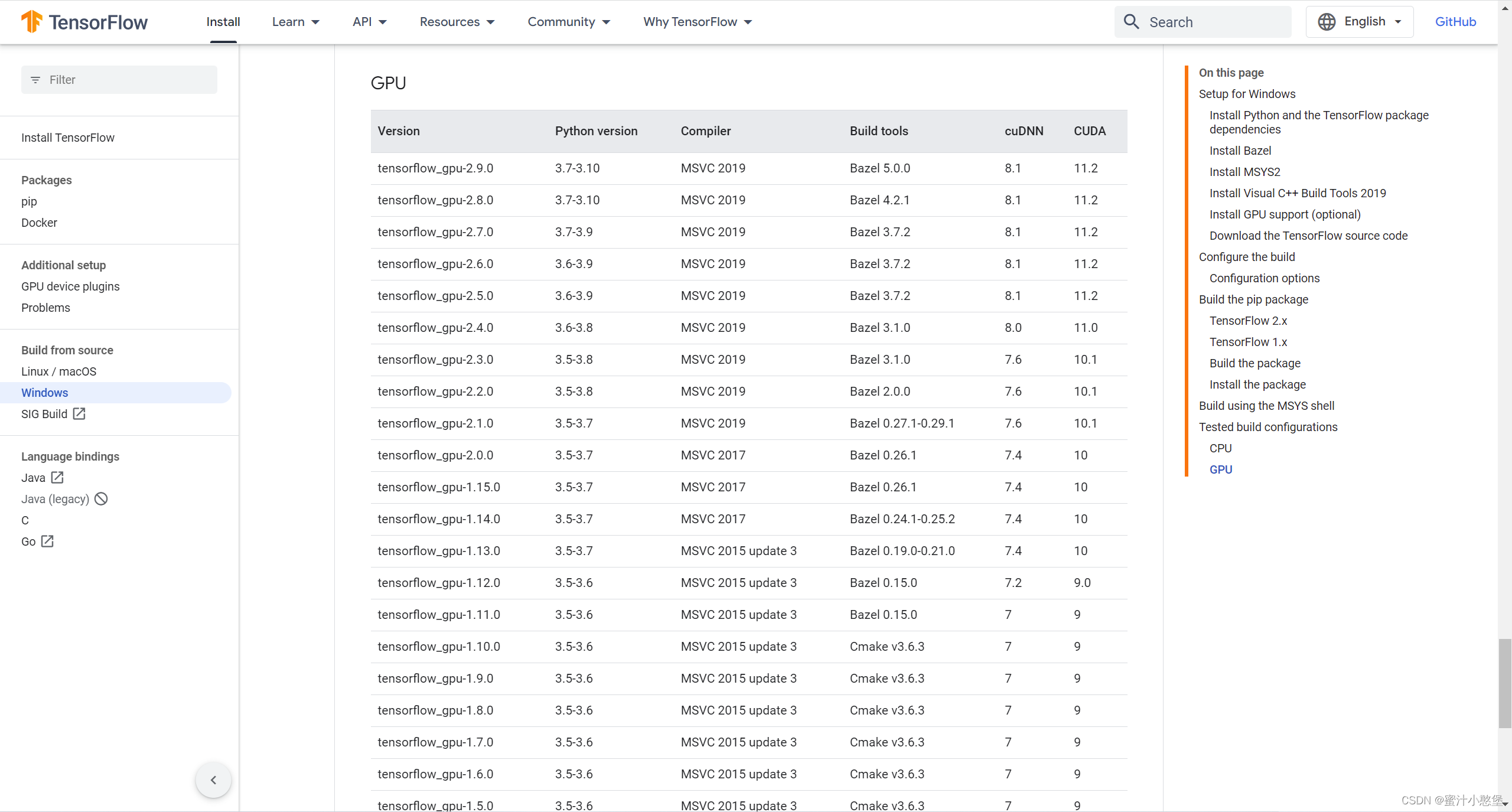Jump to CPU section in contents
1512x812 pixels.
pyautogui.click(x=1220, y=448)
